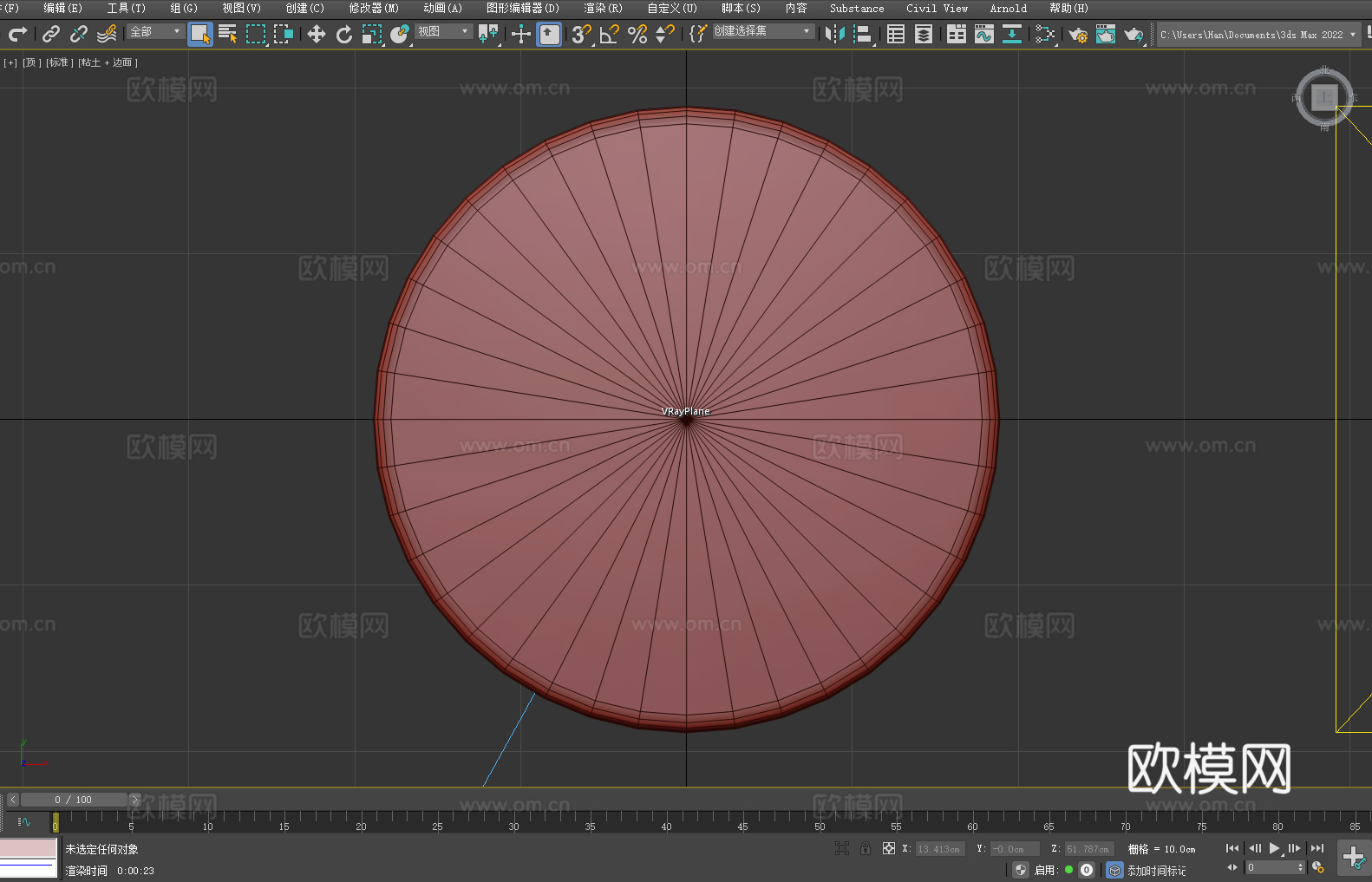
Task: Click viewport [顶] view label
Action: click(x=31, y=62)
